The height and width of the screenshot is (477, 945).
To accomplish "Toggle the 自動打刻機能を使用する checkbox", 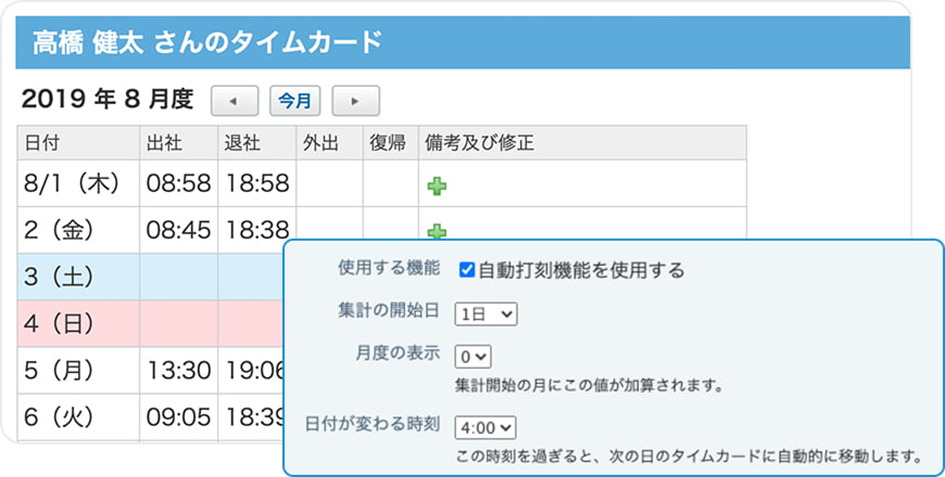I will (466, 270).
